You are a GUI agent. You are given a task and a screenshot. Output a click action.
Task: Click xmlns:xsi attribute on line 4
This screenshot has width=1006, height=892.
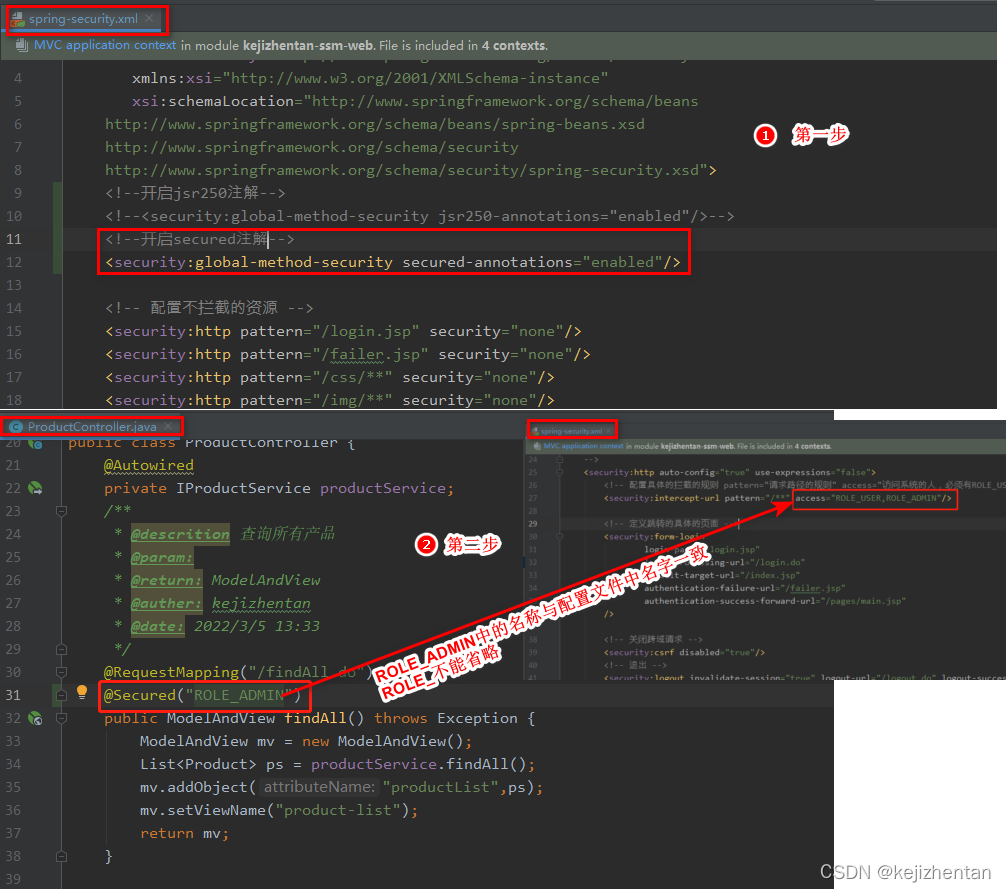click(x=370, y=78)
